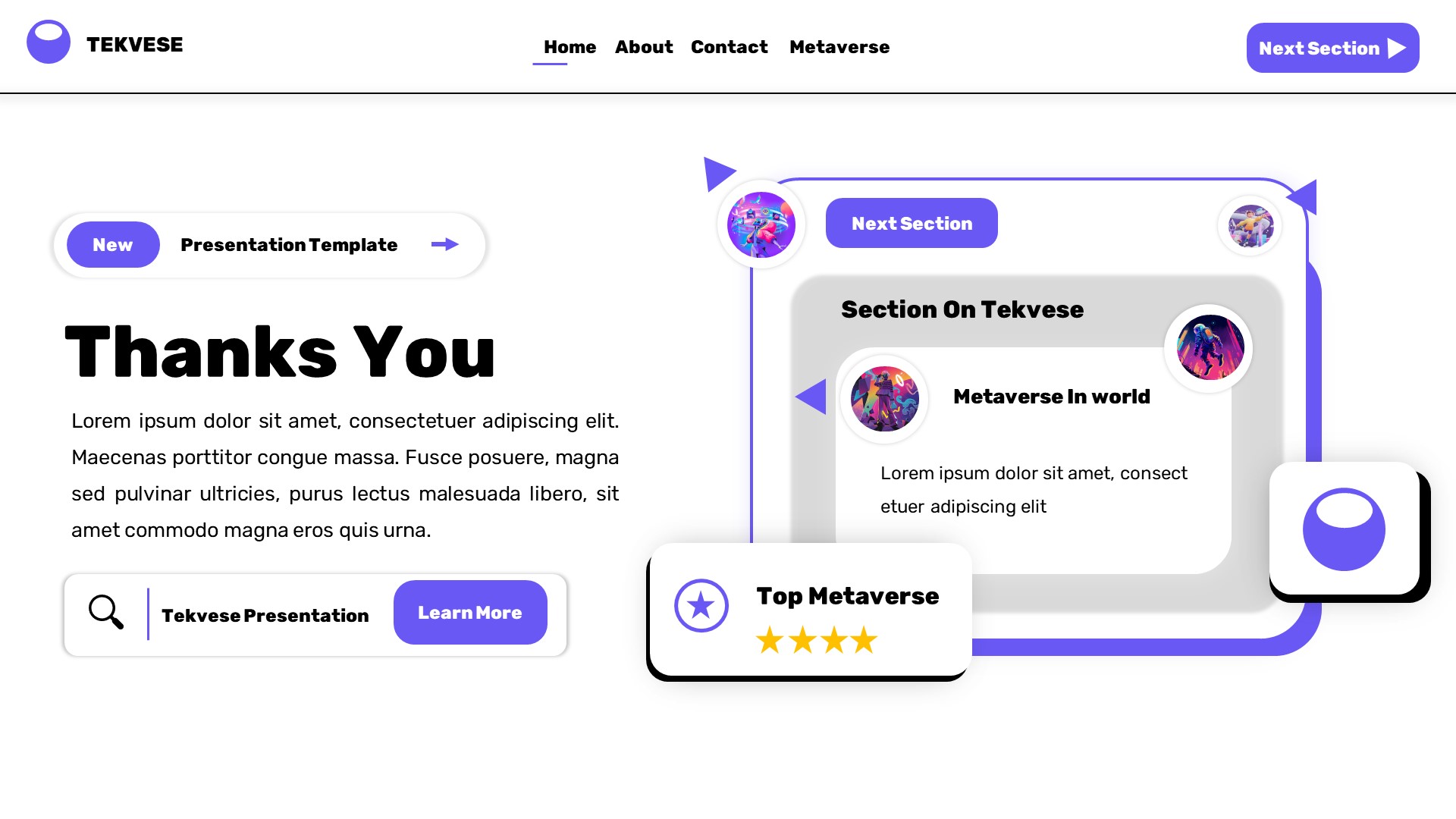Open the astronaut avatar thumbnail
The height and width of the screenshot is (819, 1456).
tap(1210, 348)
